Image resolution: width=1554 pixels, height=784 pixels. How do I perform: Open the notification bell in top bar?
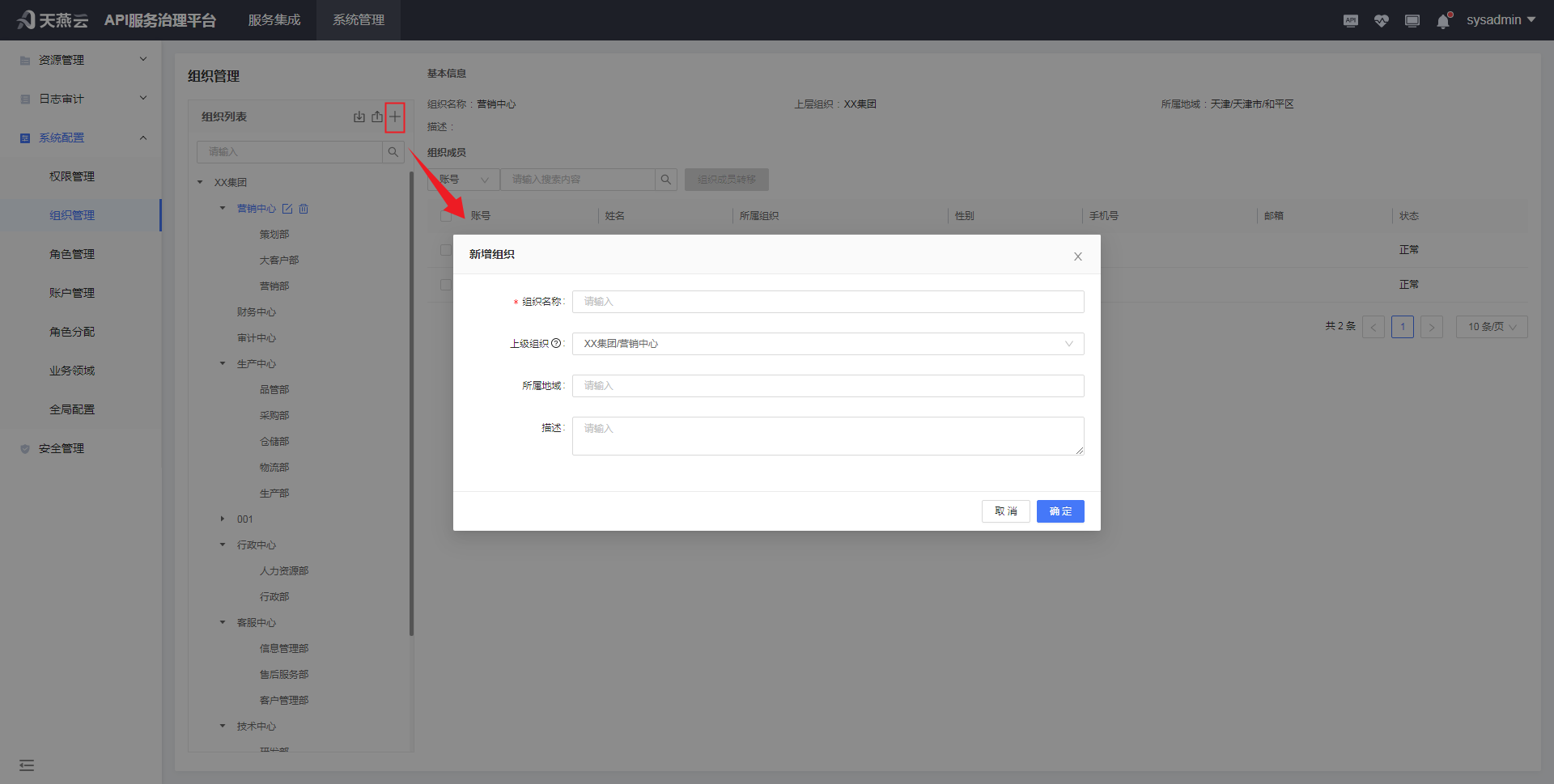[x=1443, y=21]
